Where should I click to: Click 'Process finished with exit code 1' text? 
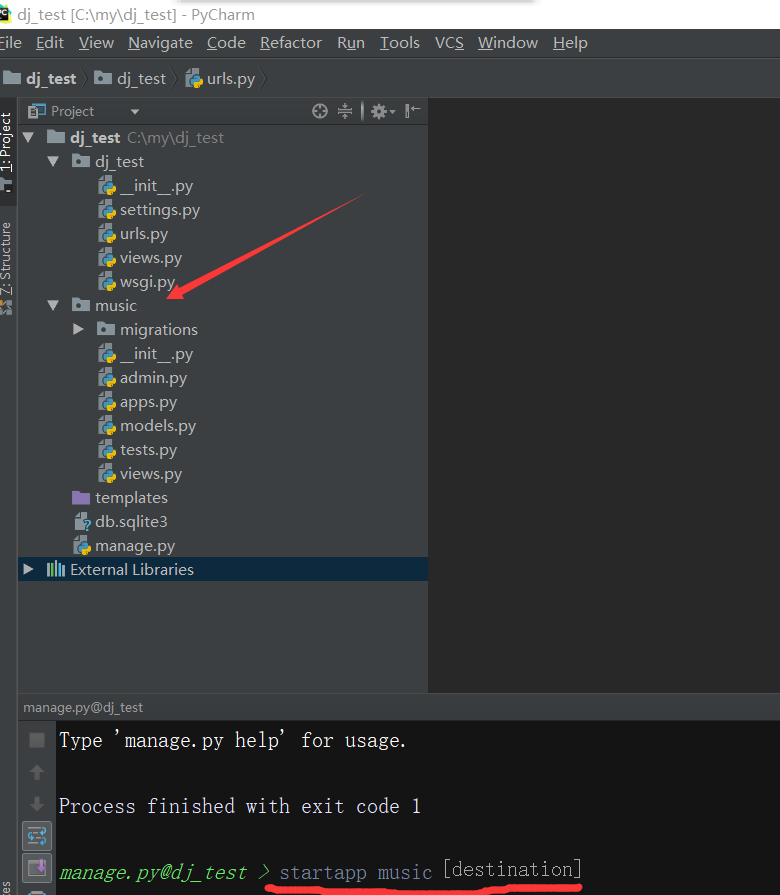(x=240, y=806)
